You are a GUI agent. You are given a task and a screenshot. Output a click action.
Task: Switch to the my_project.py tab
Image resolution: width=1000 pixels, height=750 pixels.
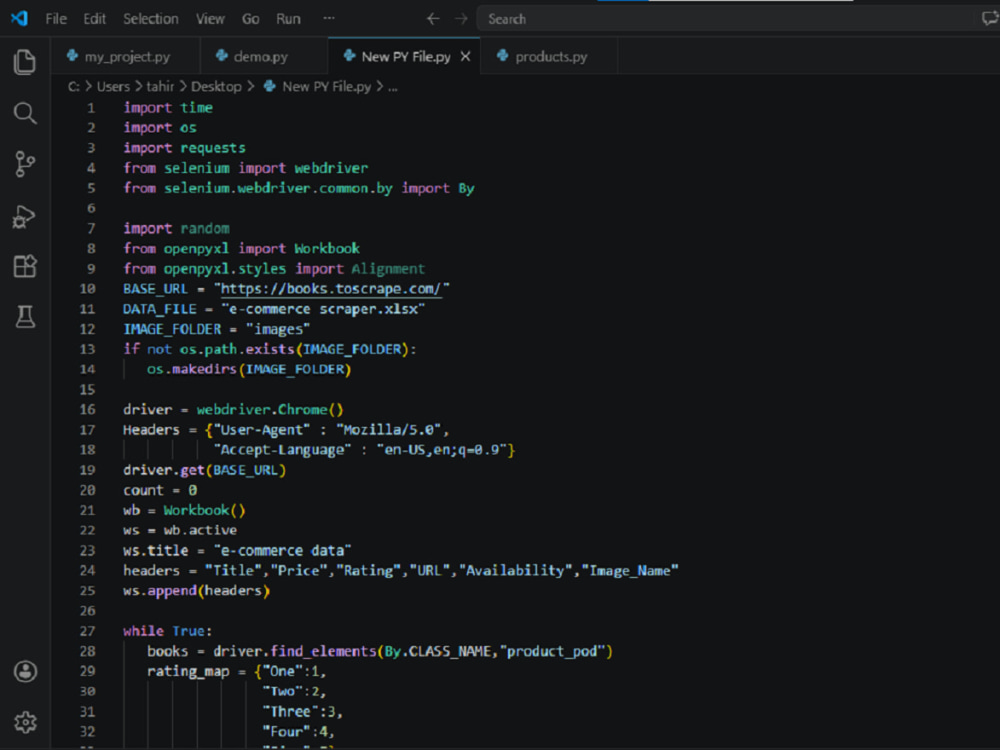point(126,57)
